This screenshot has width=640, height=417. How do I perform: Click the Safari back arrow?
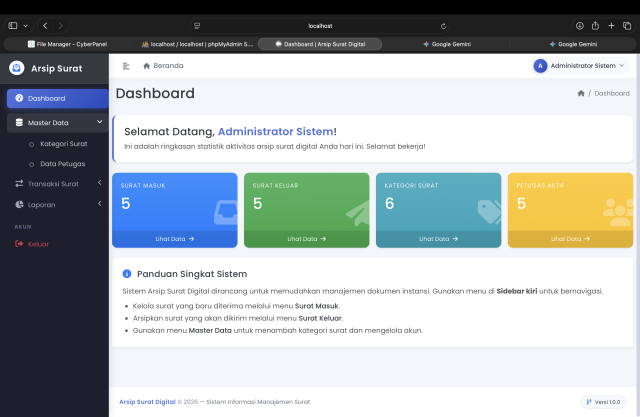(46, 25)
